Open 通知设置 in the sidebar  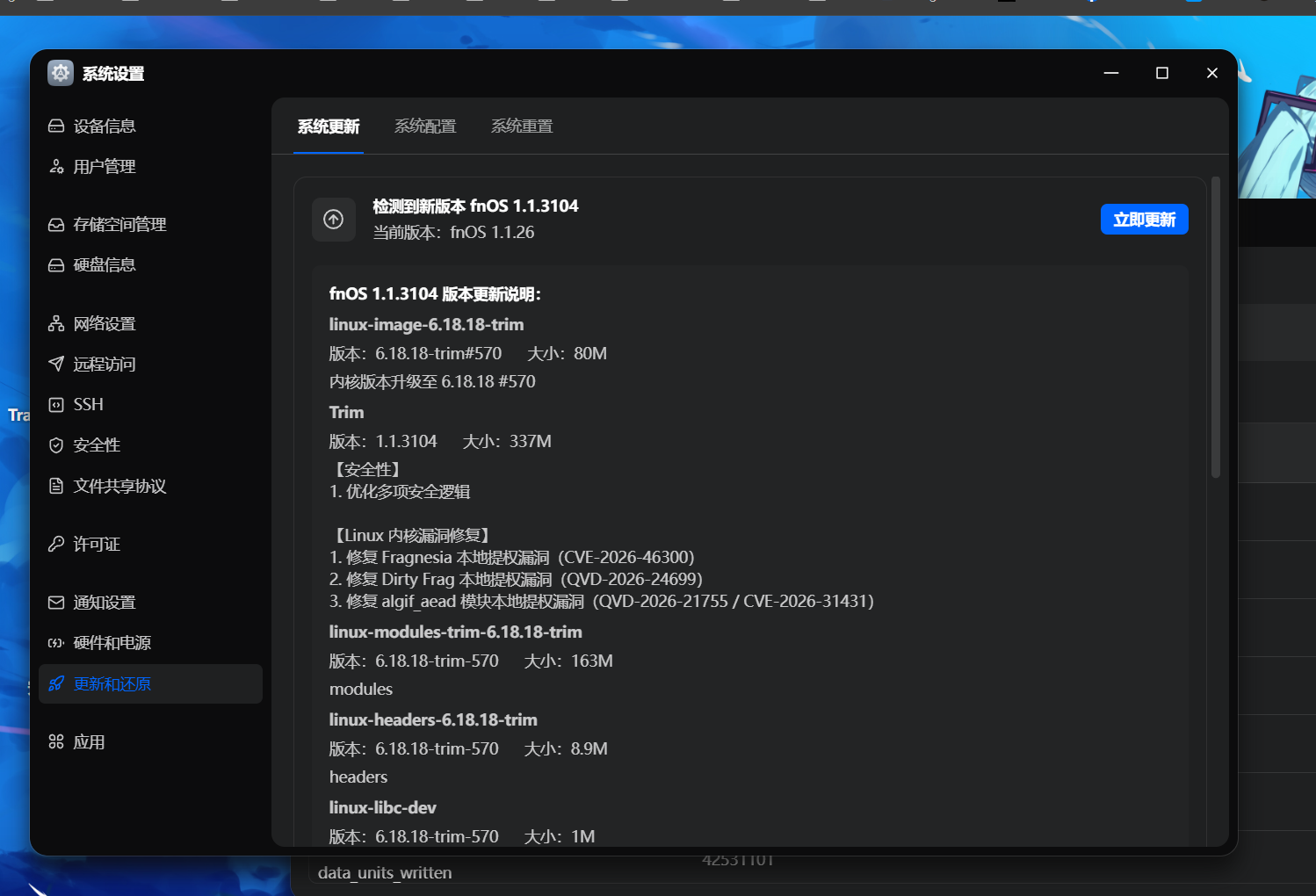pos(151,603)
